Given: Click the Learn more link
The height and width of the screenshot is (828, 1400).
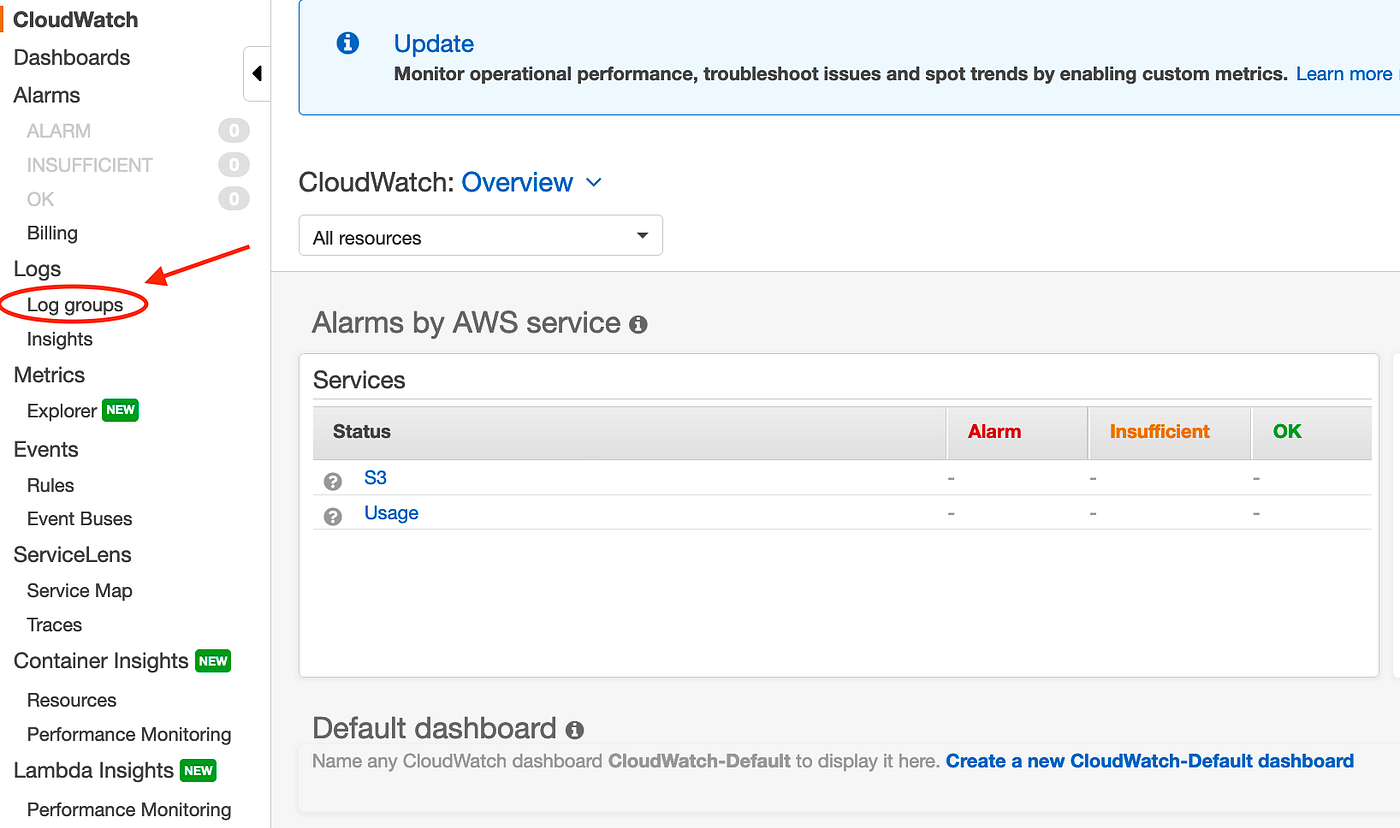Looking at the screenshot, I should 1343,74.
